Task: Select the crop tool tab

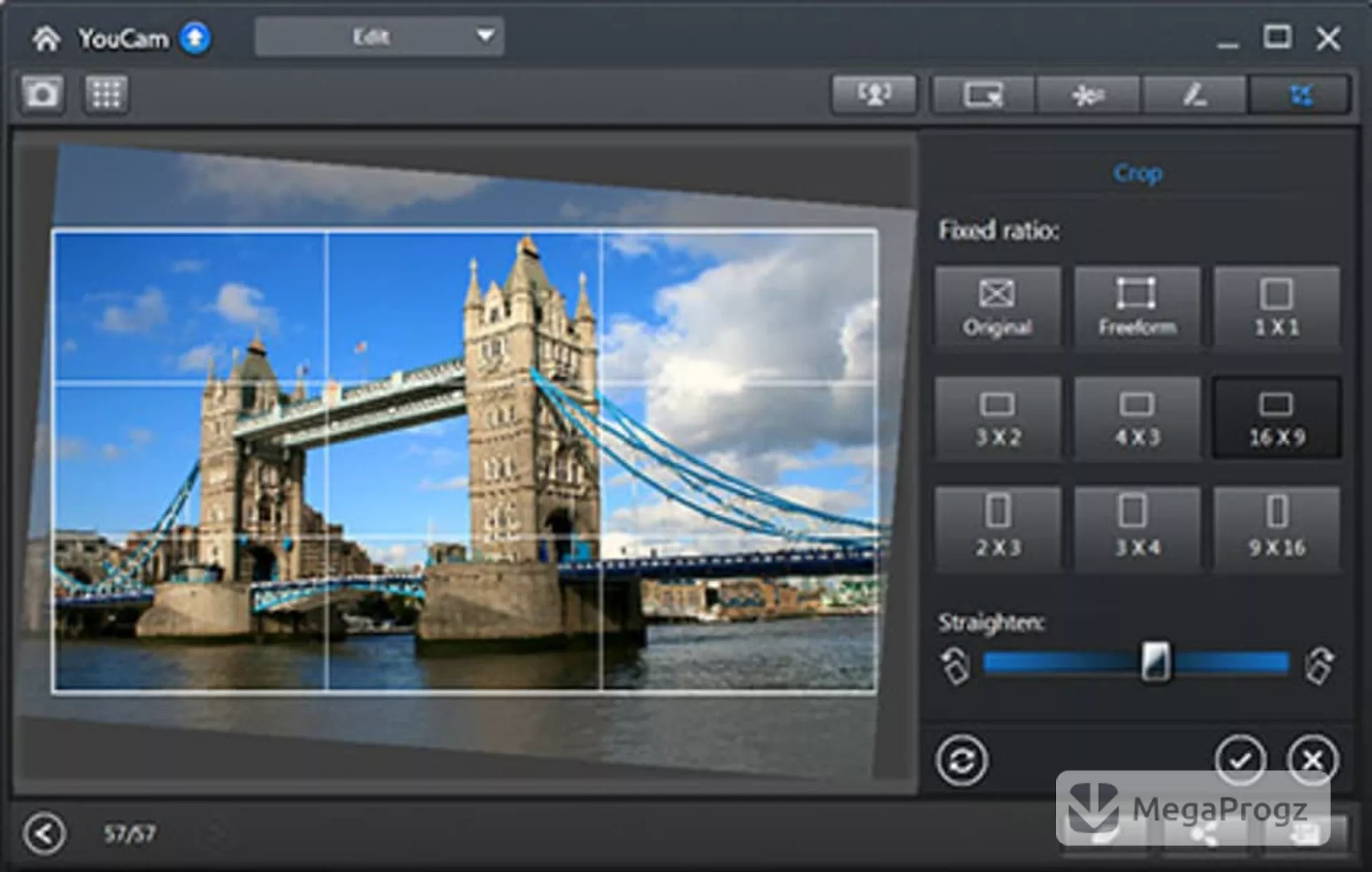Action: tap(1300, 94)
